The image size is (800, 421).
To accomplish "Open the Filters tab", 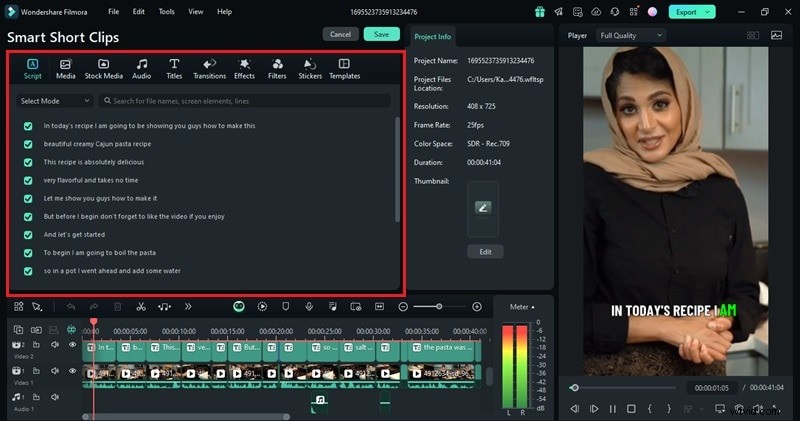I will 277,69.
